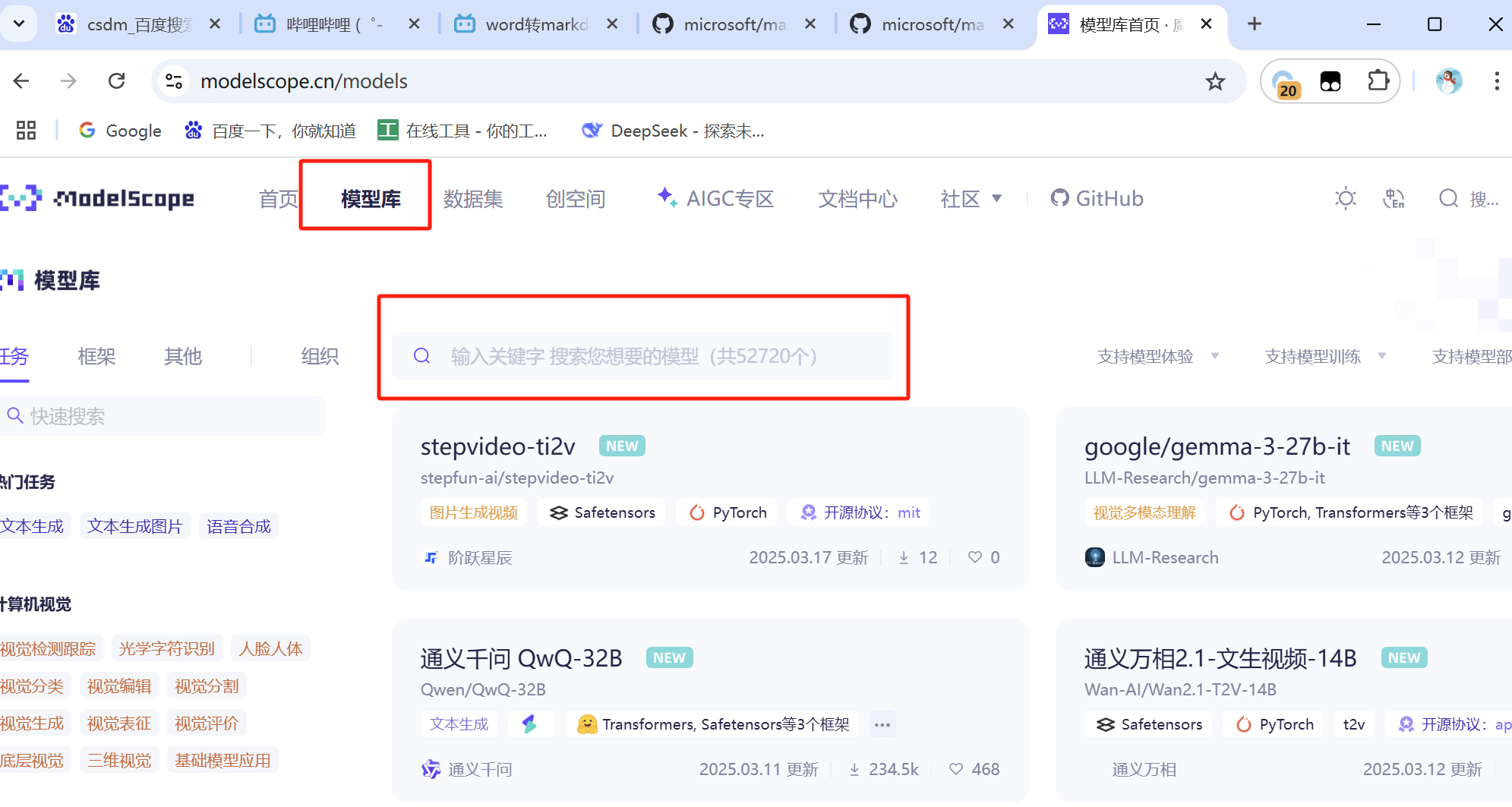
Task: Open the browser extensions puzzle icon
Action: (1378, 81)
